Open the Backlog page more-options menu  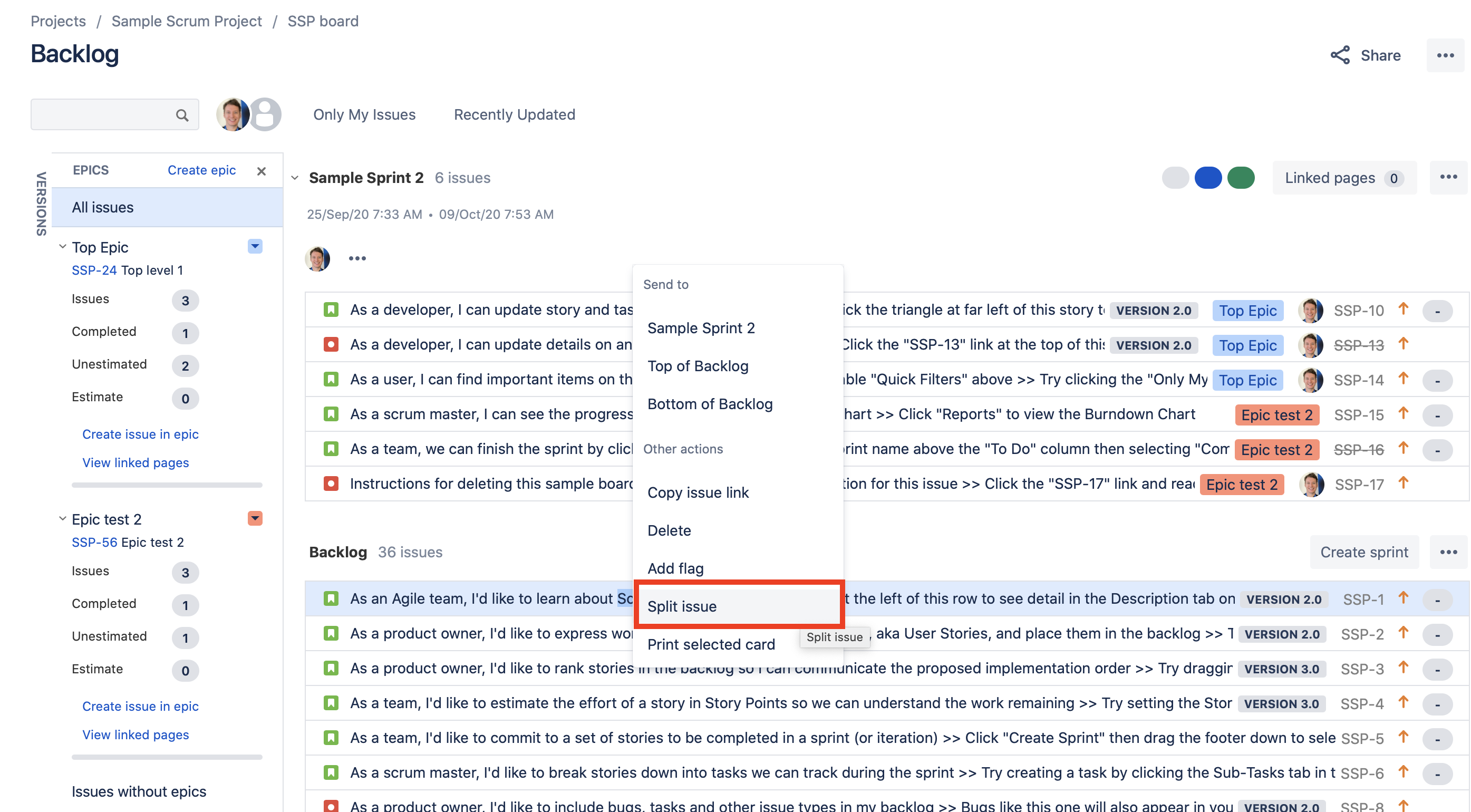[1445, 55]
